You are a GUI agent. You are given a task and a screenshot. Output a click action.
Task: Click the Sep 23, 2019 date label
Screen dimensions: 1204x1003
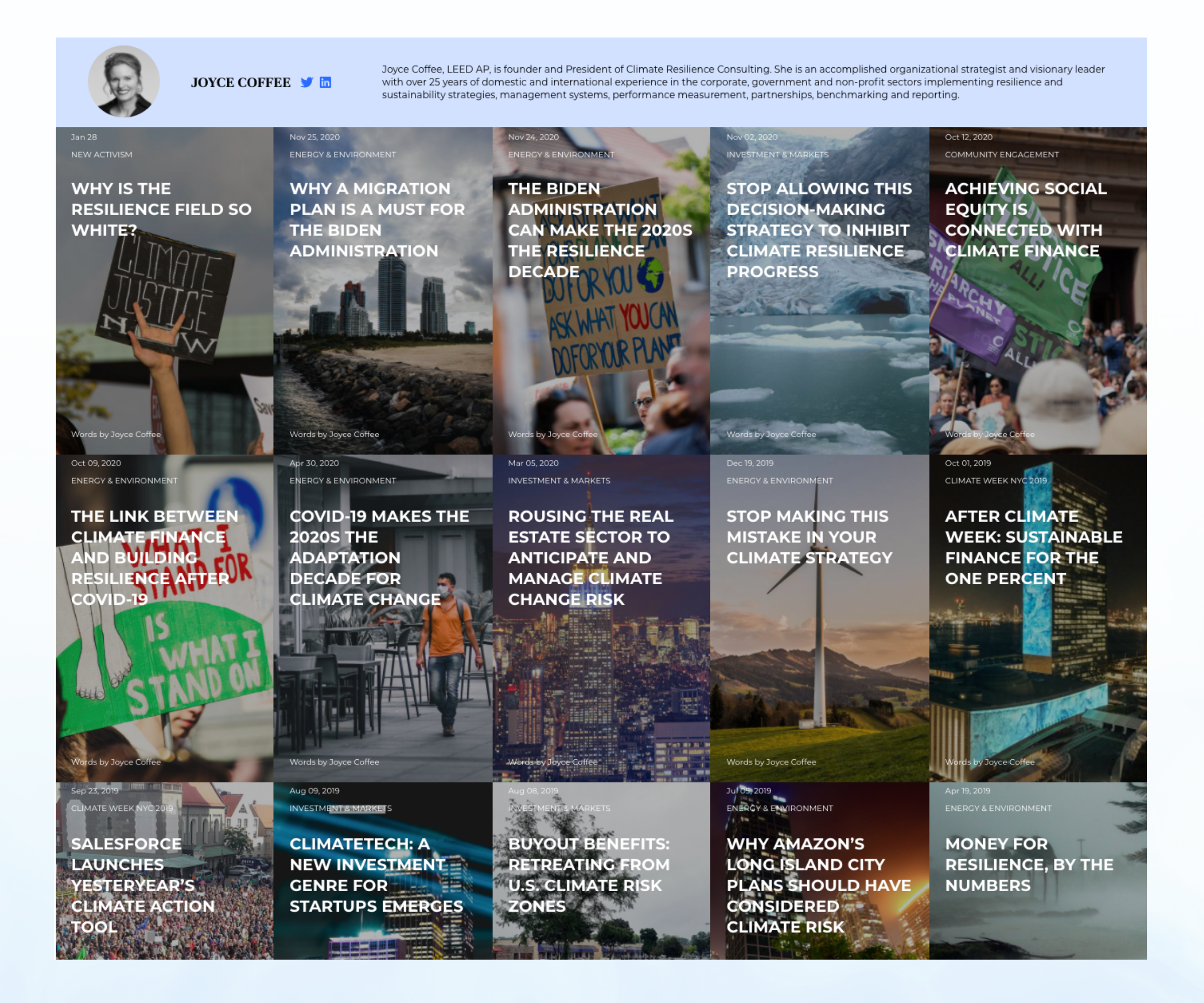click(95, 791)
